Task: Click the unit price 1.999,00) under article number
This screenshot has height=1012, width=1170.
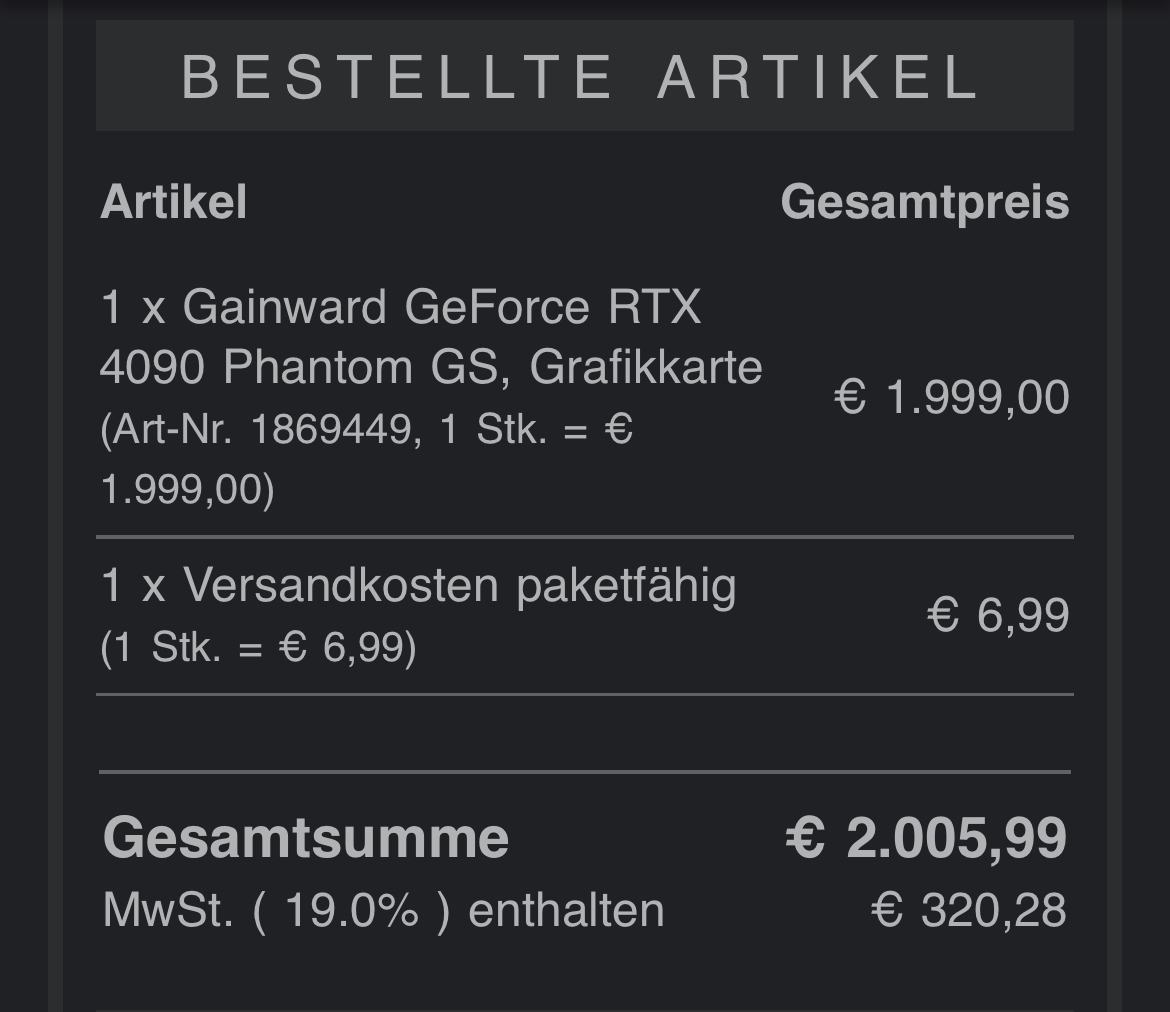Action: (x=187, y=490)
